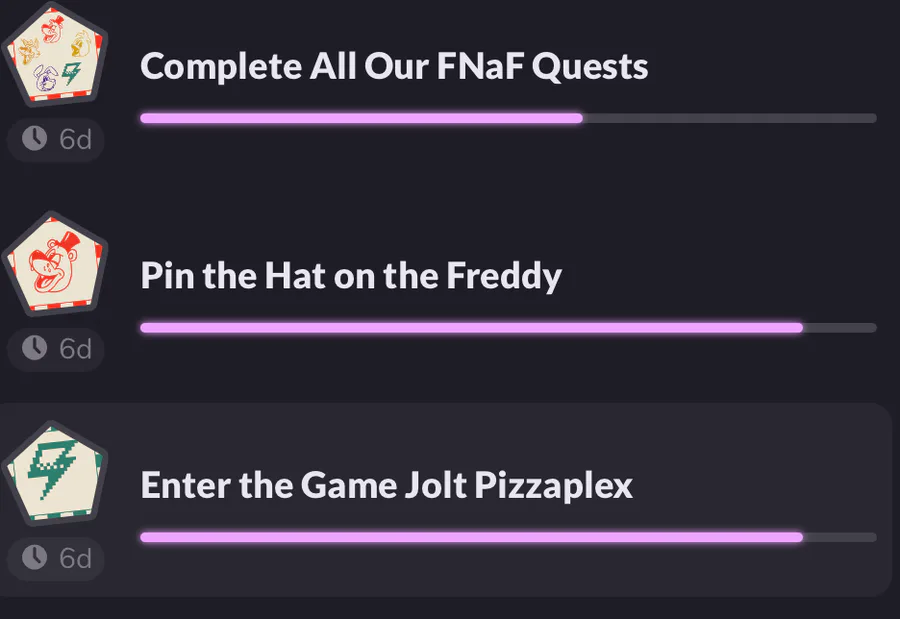The width and height of the screenshot is (900, 619).
Task: Open the Pin the Hat on the Freddy quest
Action: (x=351, y=276)
